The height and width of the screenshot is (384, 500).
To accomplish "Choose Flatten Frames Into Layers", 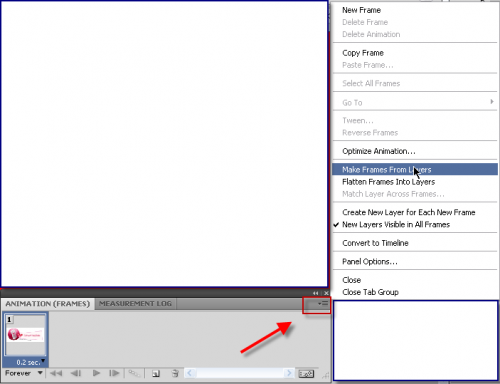I will click(x=415, y=182).
